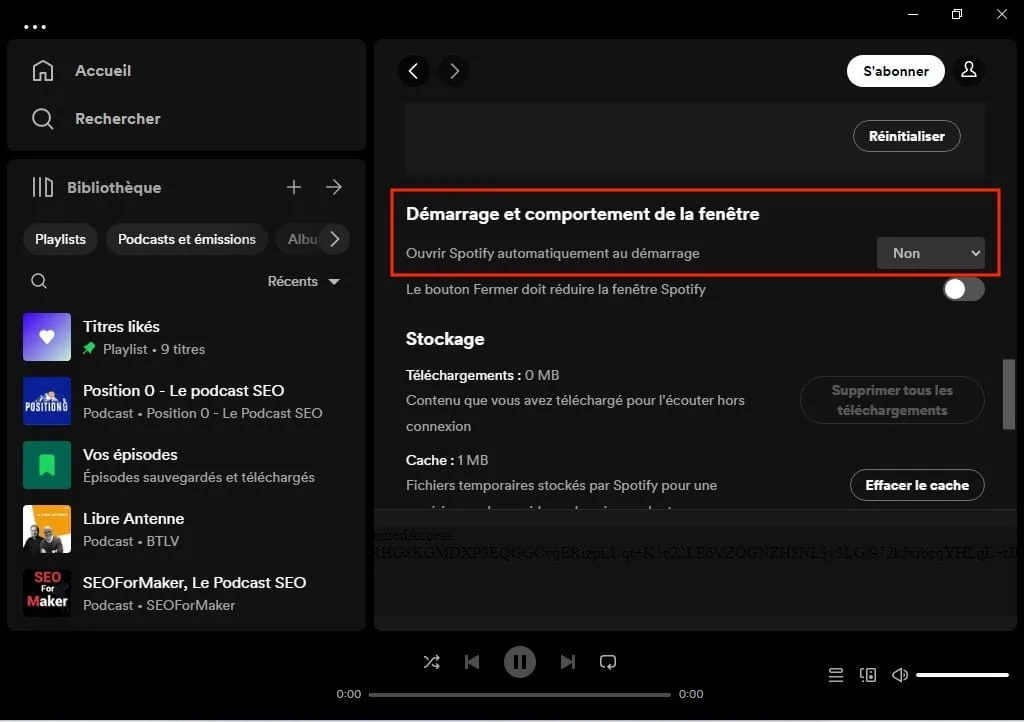Toggle repeat playback mode
The image size is (1024, 722).
(608, 661)
